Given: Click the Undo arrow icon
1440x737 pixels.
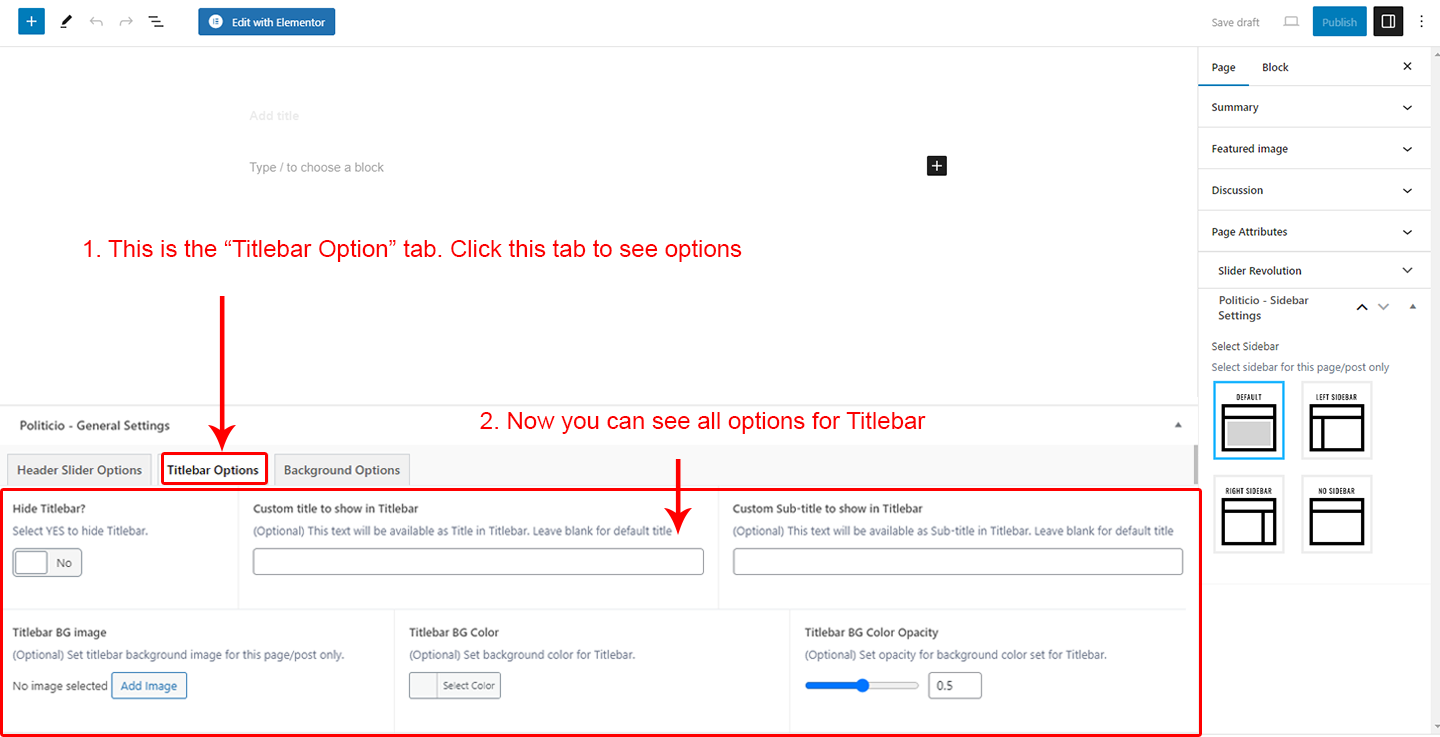Looking at the screenshot, I should 96,21.
